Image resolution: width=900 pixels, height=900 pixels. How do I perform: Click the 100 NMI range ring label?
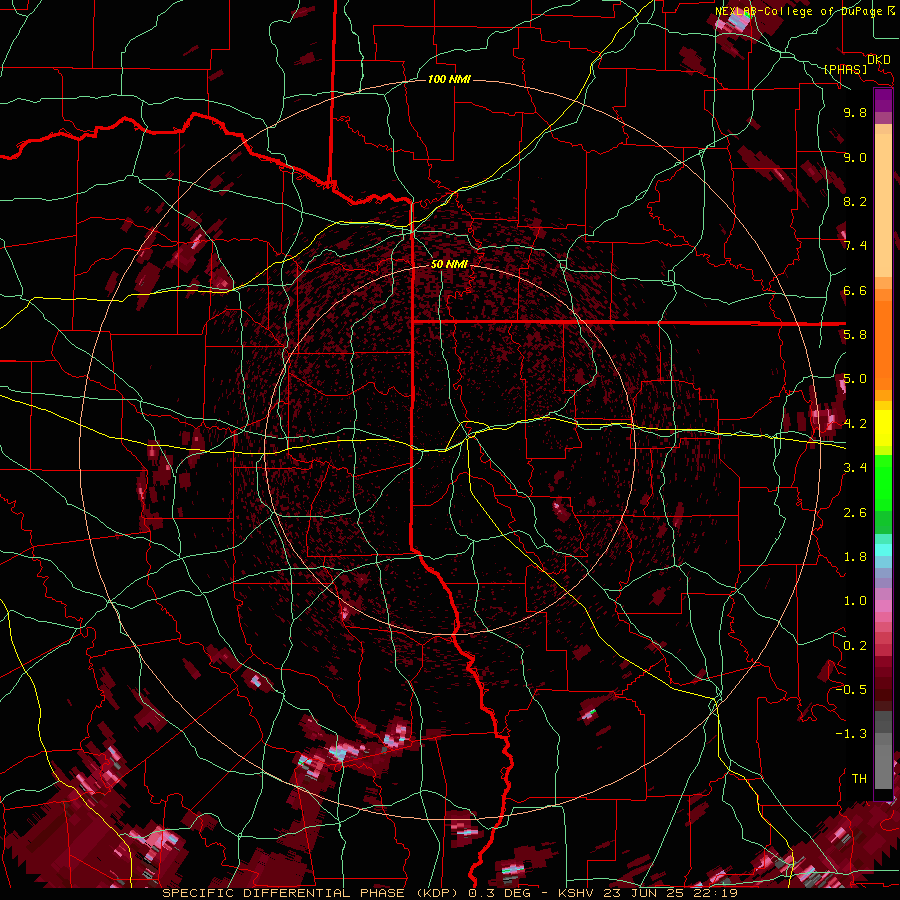[449, 79]
